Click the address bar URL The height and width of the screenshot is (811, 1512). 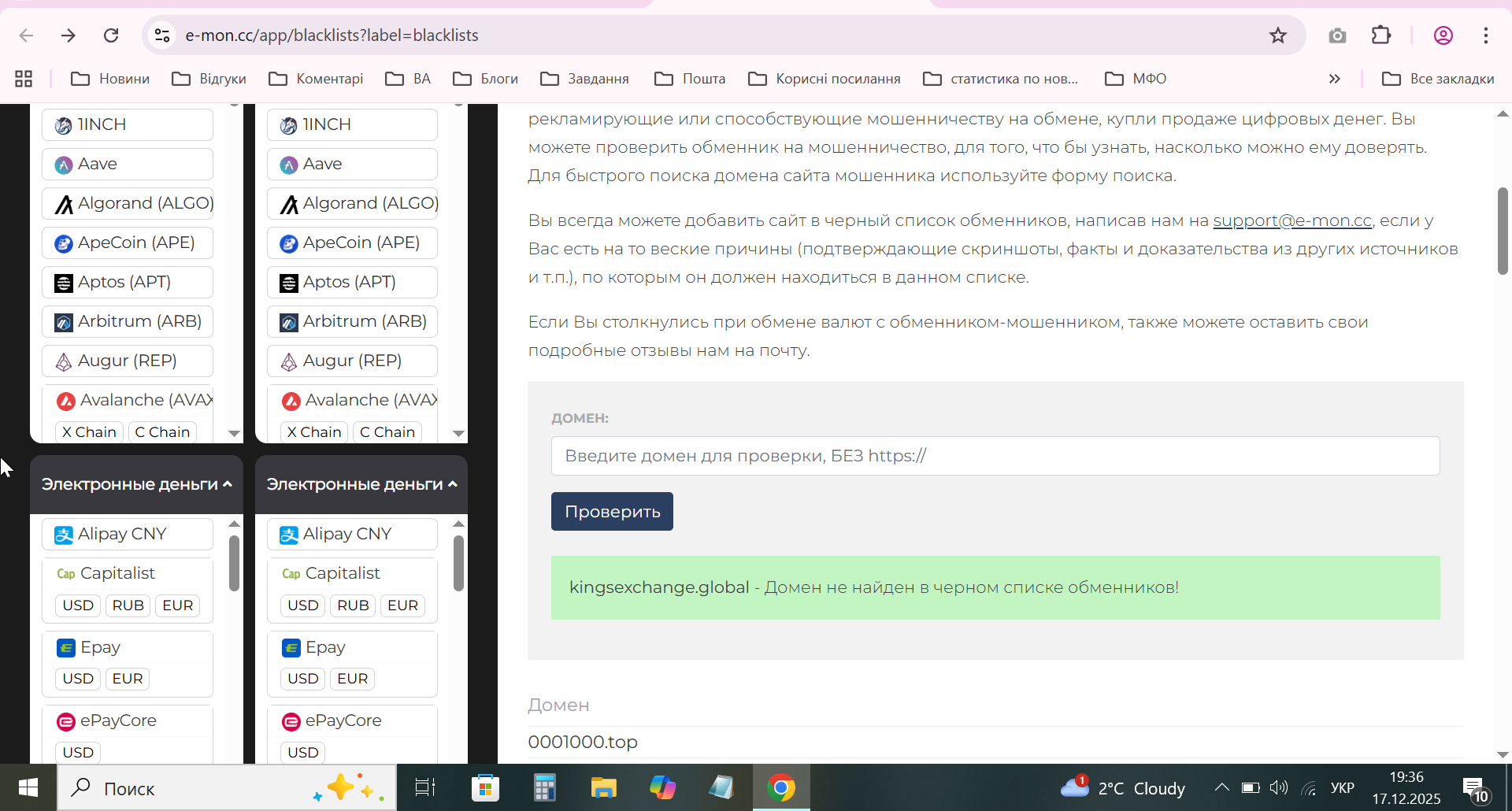(332, 35)
